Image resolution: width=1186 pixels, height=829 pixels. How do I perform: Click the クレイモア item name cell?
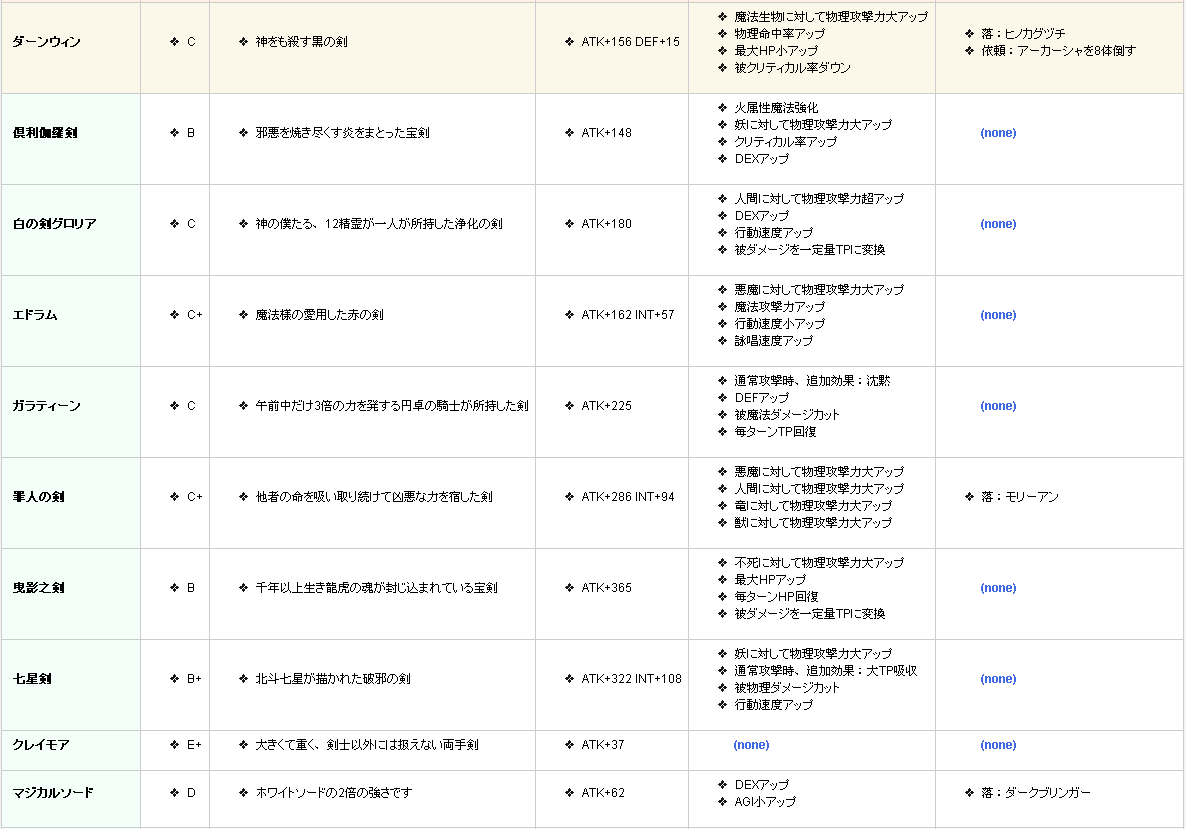pos(40,745)
